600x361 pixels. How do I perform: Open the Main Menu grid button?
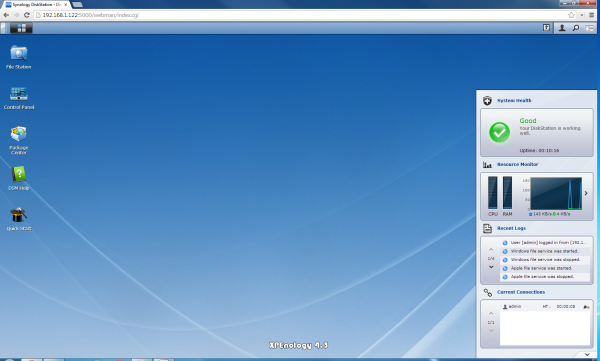pyautogui.click(x=21, y=28)
